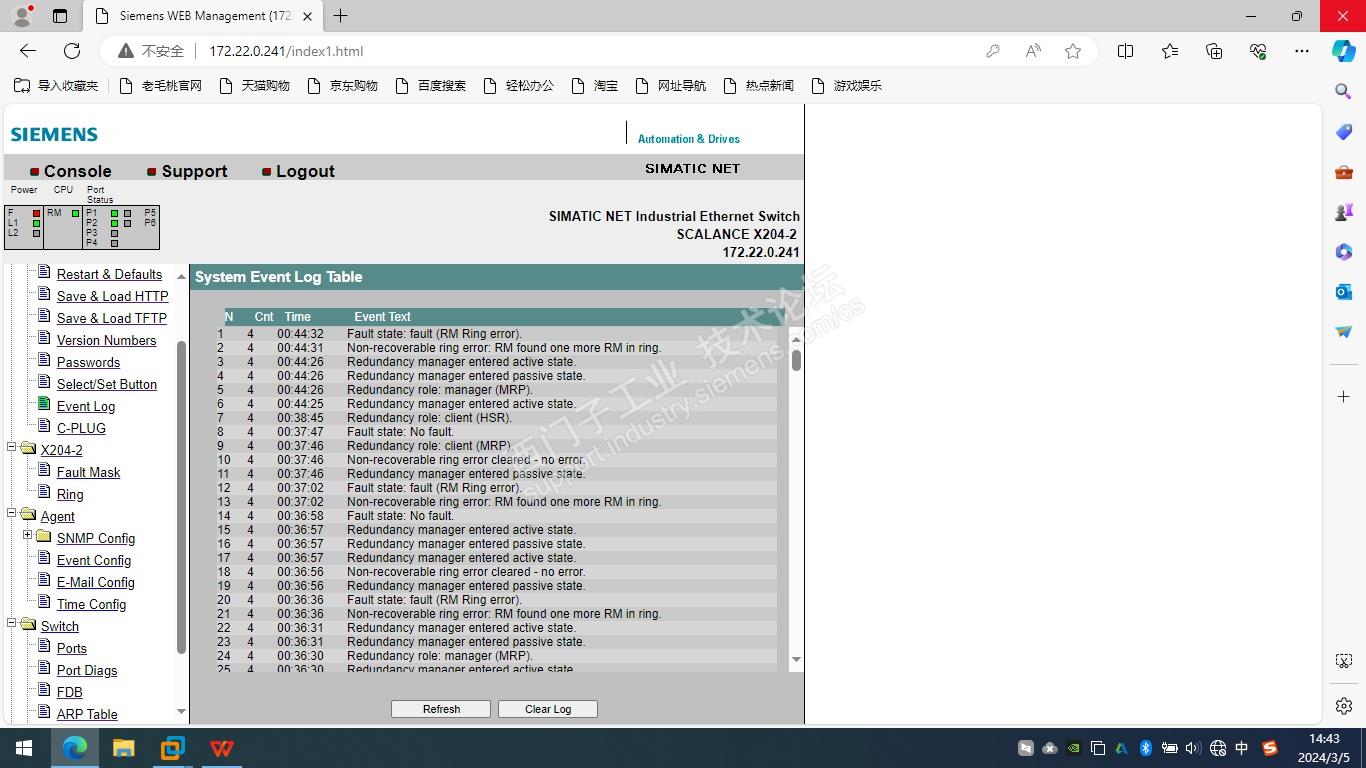Click the volume speaker icon in system tray
The height and width of the screenshot is (768, 1366).
click(x=1193, y=748)
